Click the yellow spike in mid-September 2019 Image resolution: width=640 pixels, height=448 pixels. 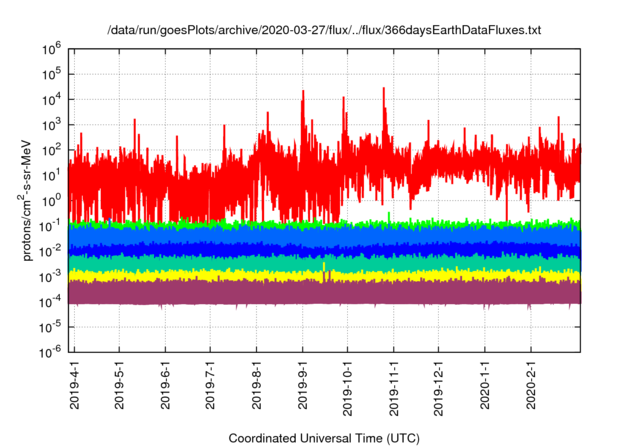324,269
